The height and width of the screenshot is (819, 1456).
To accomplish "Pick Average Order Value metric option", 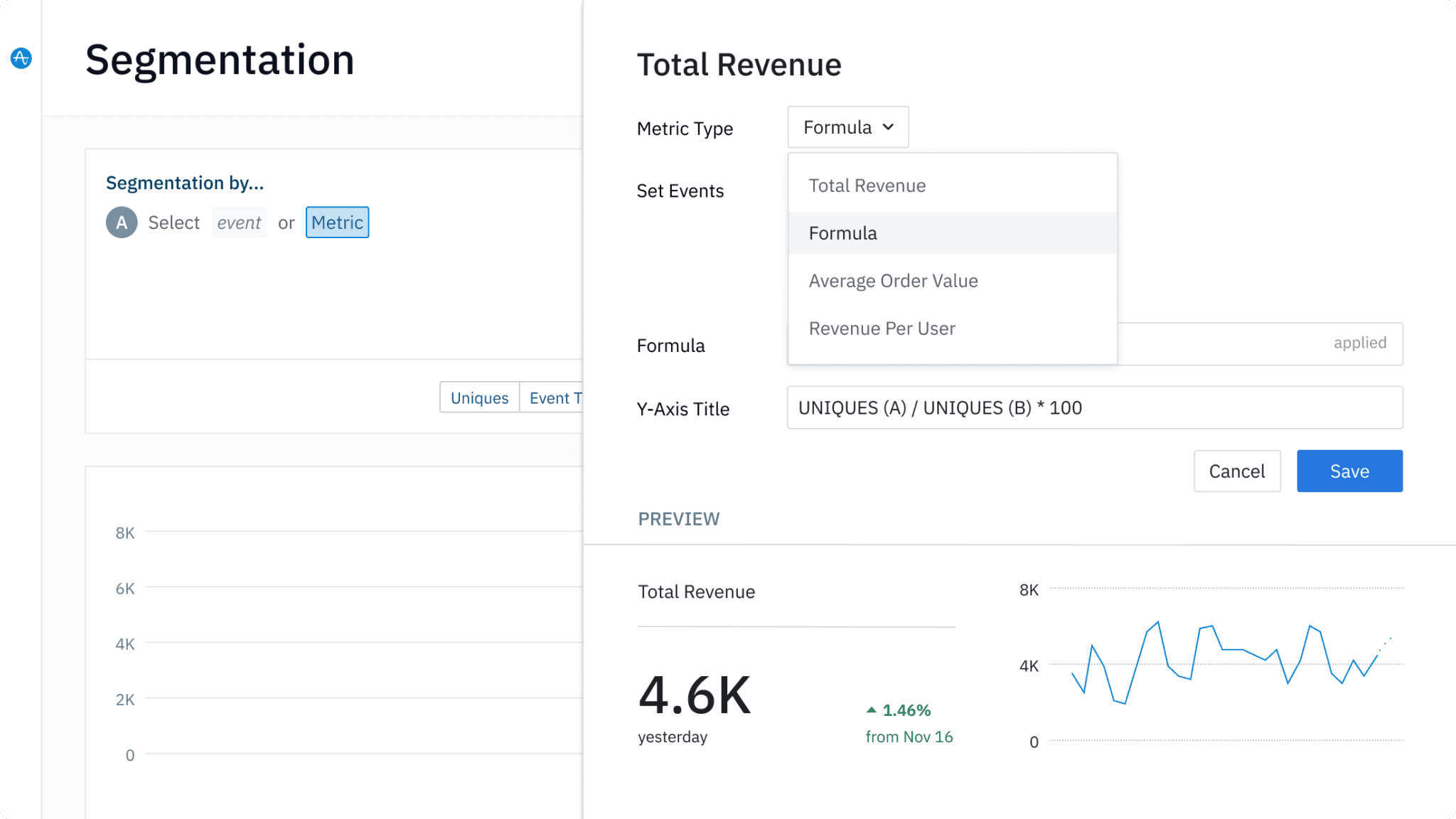I will click(893, 281).
